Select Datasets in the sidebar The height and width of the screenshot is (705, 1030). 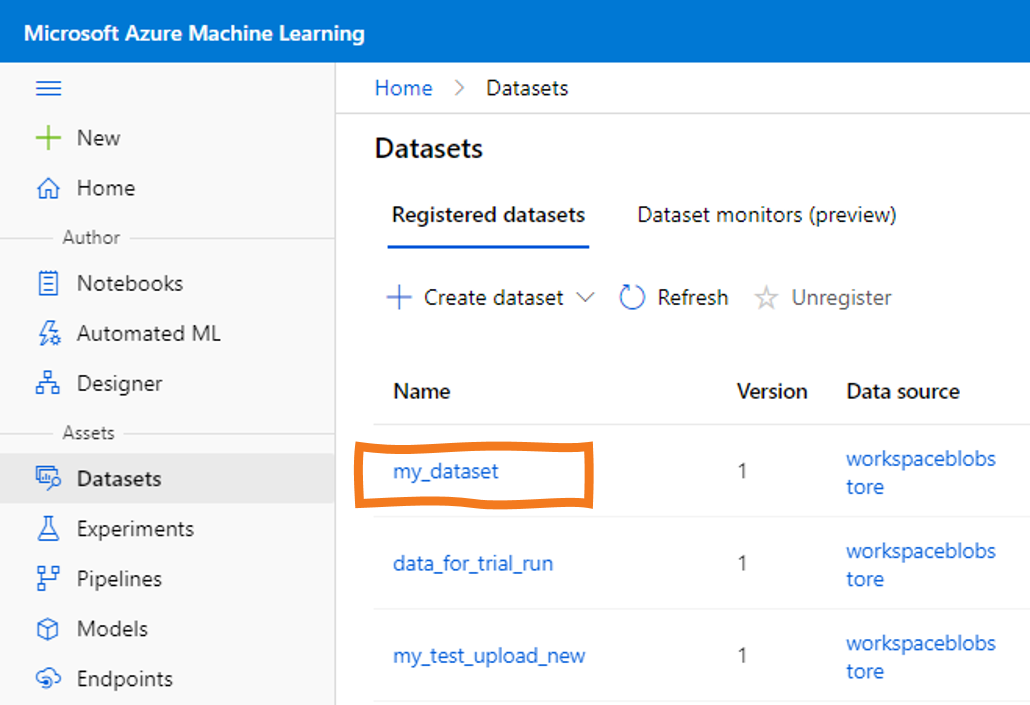(118, 479)
